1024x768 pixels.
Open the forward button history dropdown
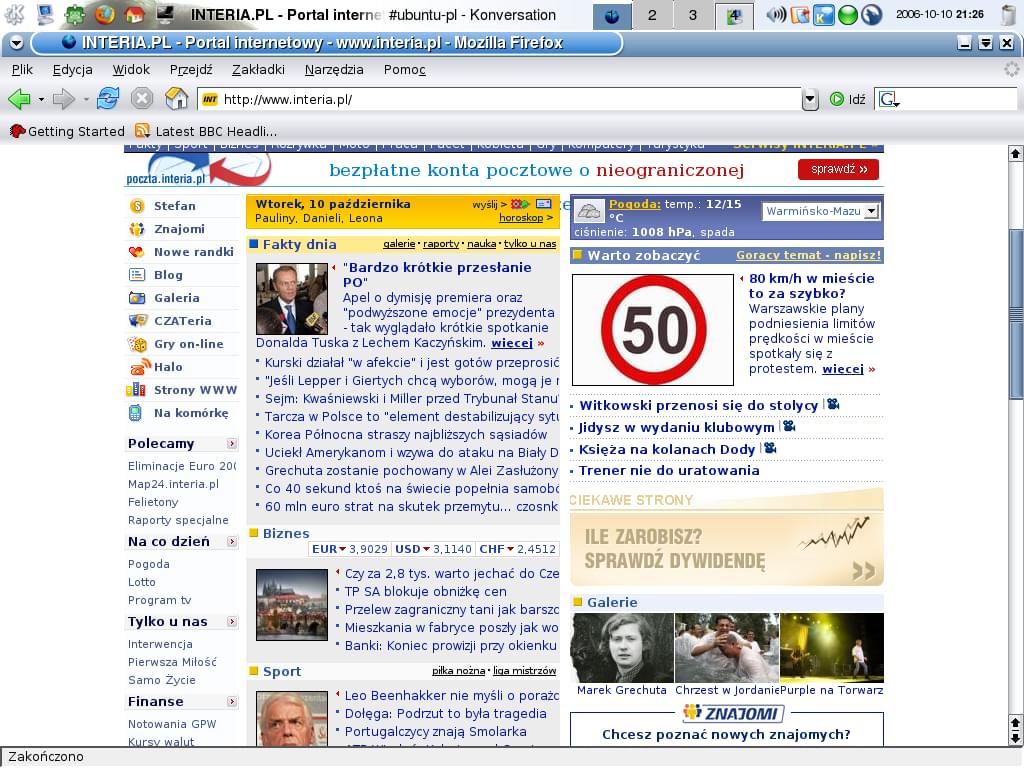[x=86, y=100]
